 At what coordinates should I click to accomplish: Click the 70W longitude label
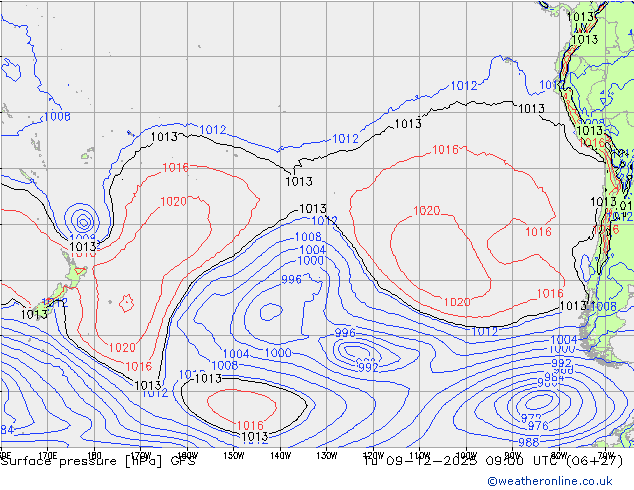[x=606, y=455]
